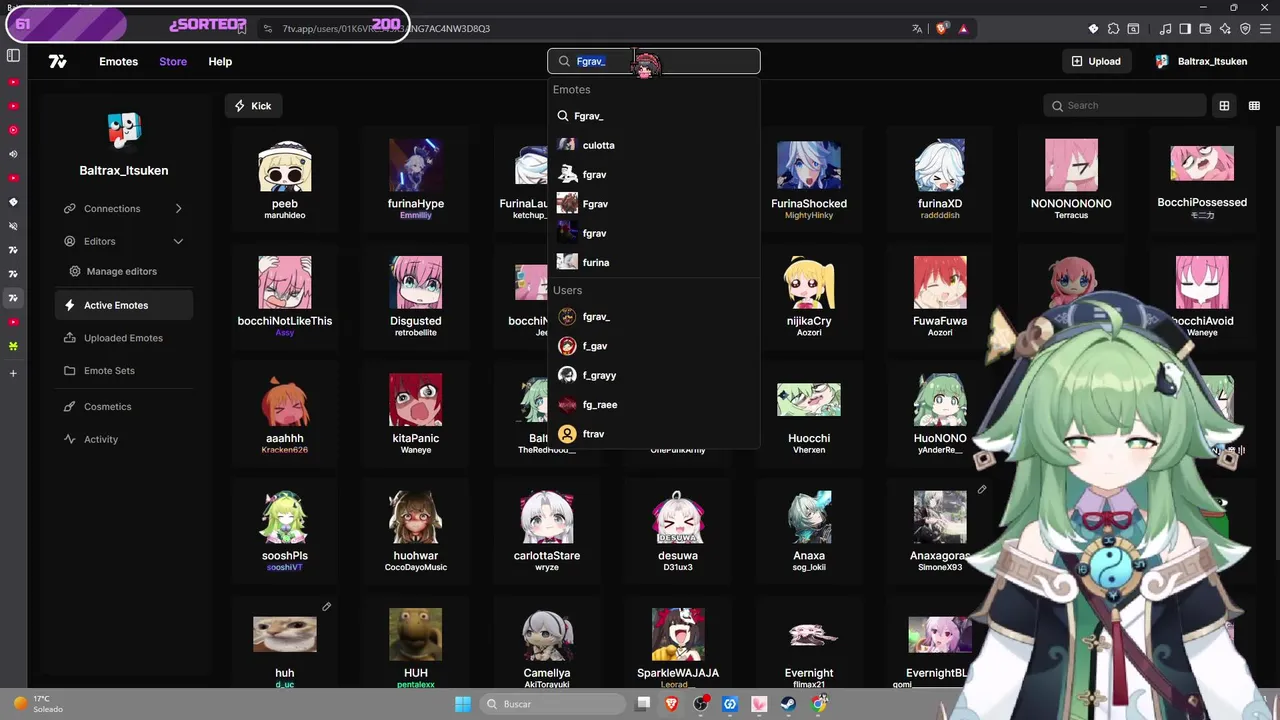Select the Kick platform tab

click(253, 106)
